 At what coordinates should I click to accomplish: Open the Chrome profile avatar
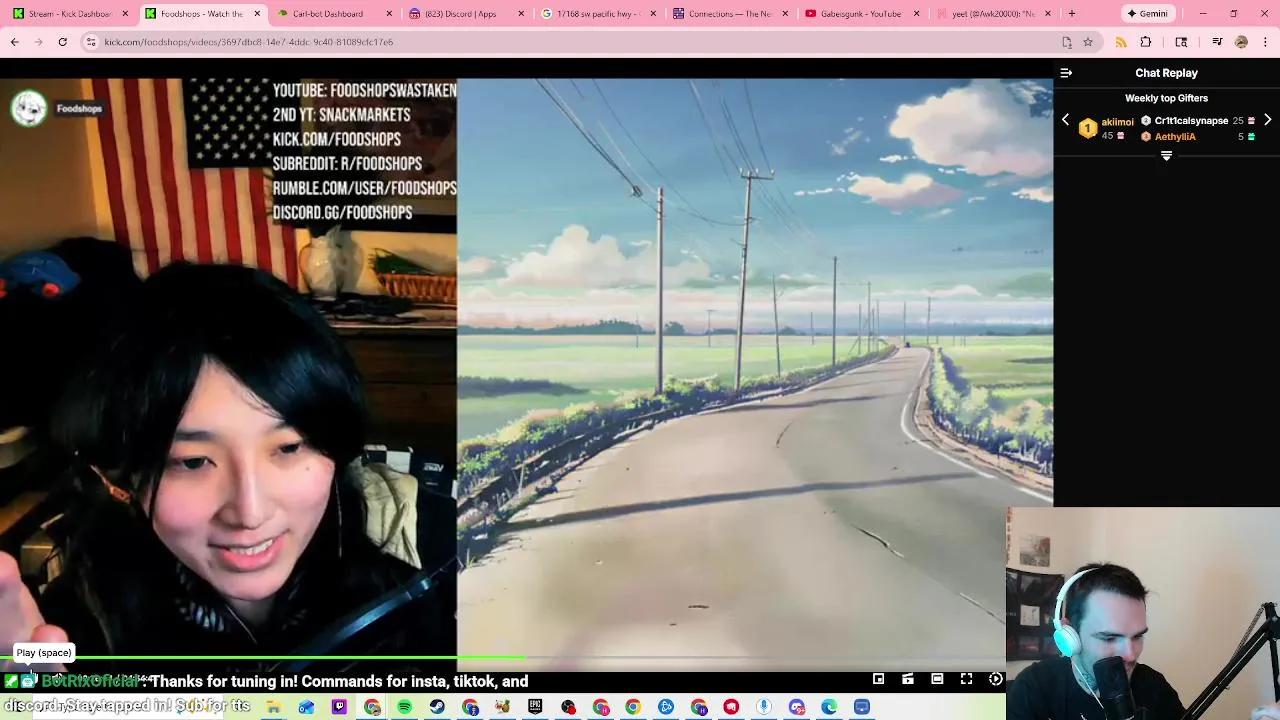1241,42
